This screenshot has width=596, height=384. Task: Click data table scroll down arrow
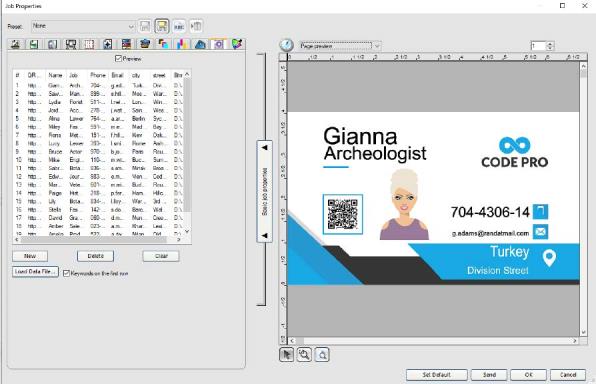(187, 231)
